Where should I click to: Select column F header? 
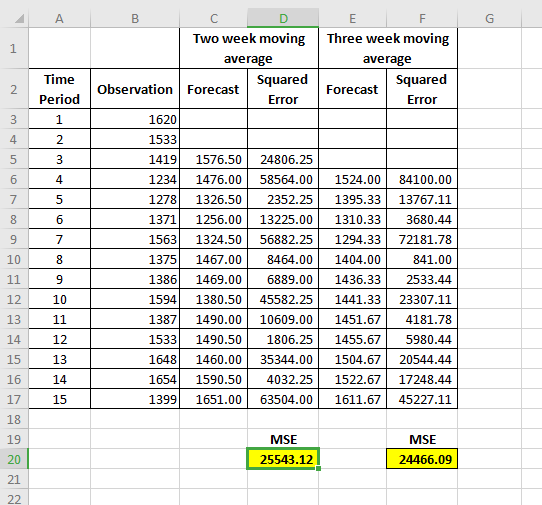click(x=422, y=18)
